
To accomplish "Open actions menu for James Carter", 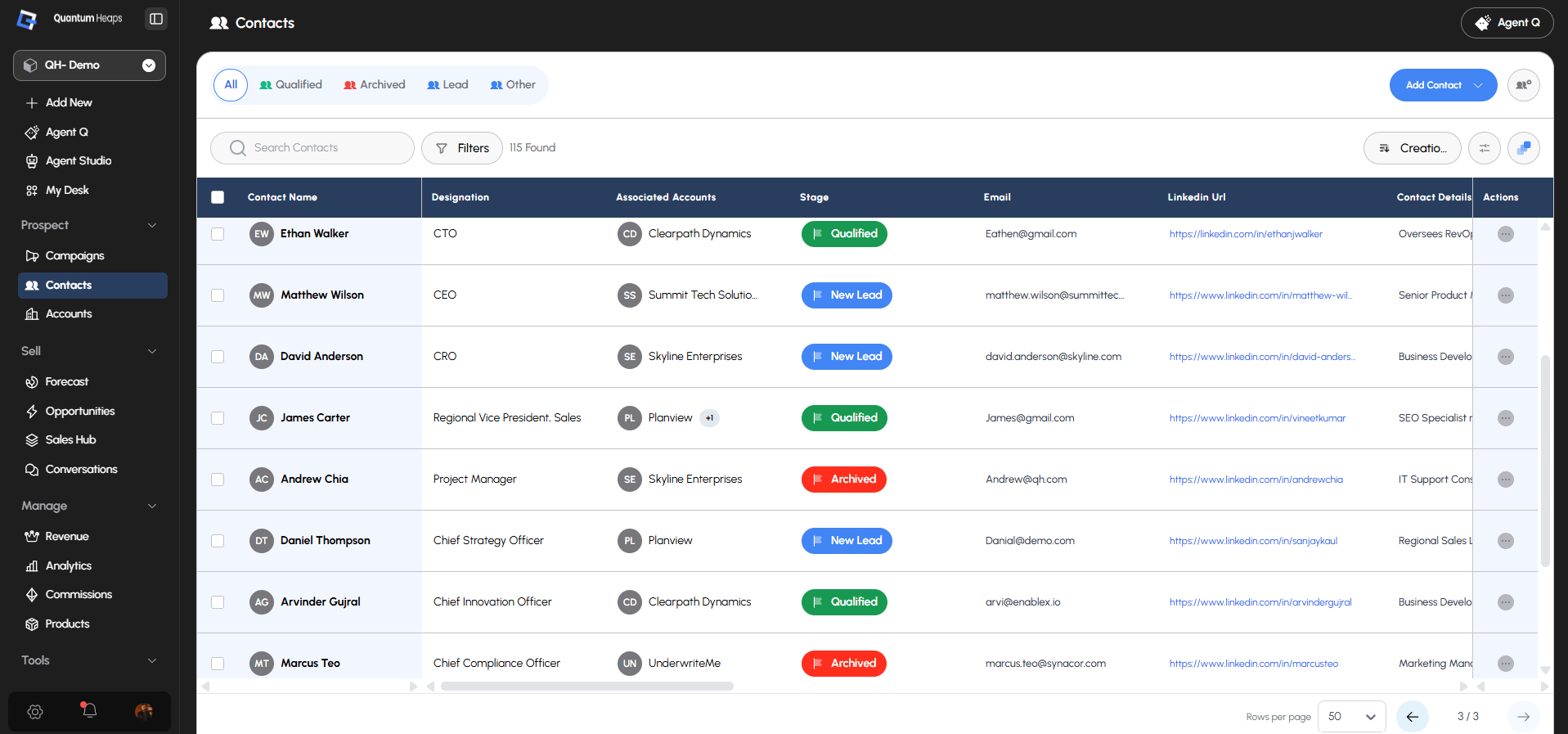I will (1506, 418).
